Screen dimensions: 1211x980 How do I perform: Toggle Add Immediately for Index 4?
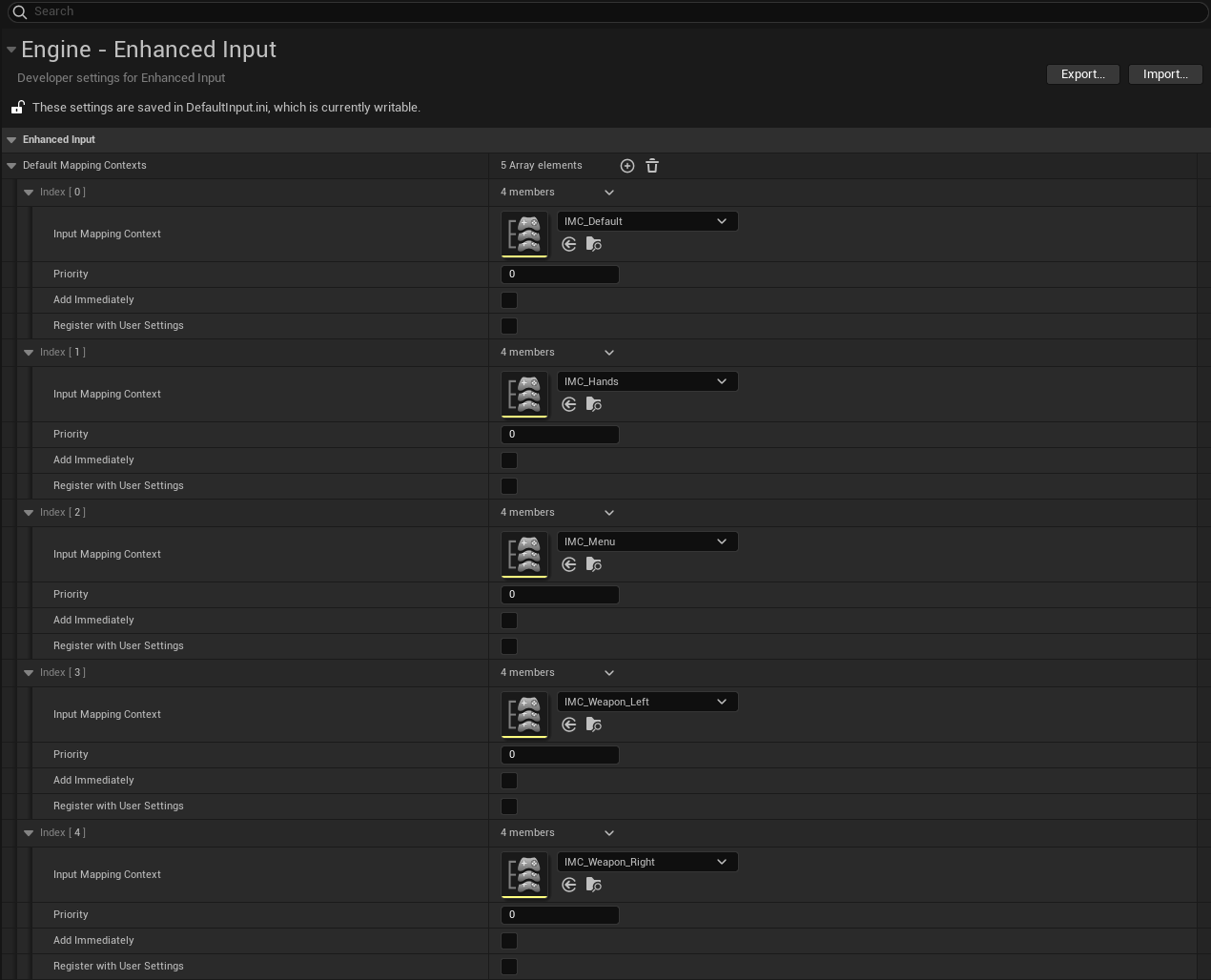(x=509, y=941)
